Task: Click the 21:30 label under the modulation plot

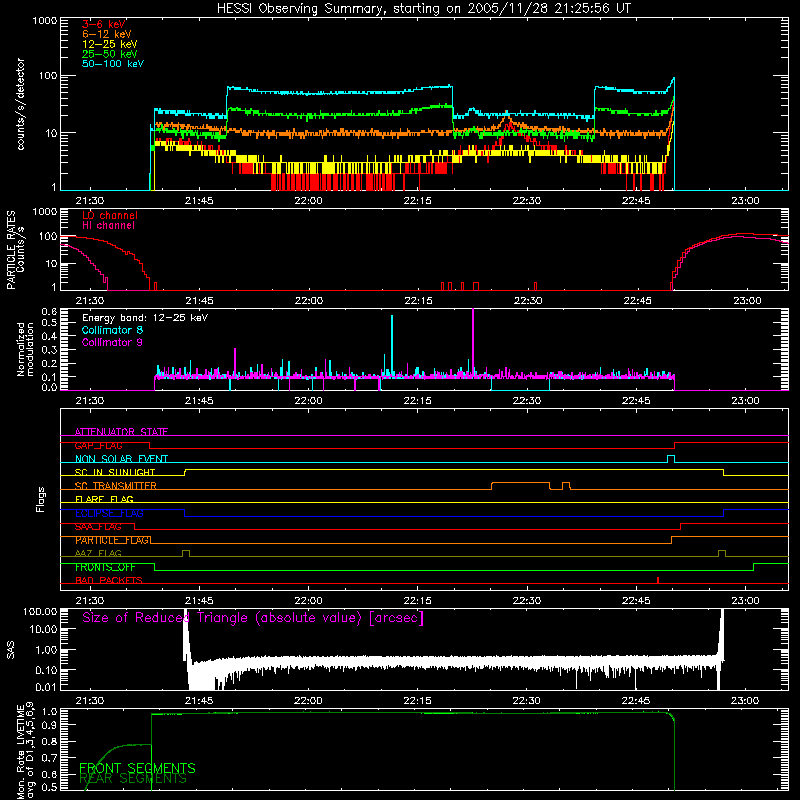Action: tap(90, 400)
